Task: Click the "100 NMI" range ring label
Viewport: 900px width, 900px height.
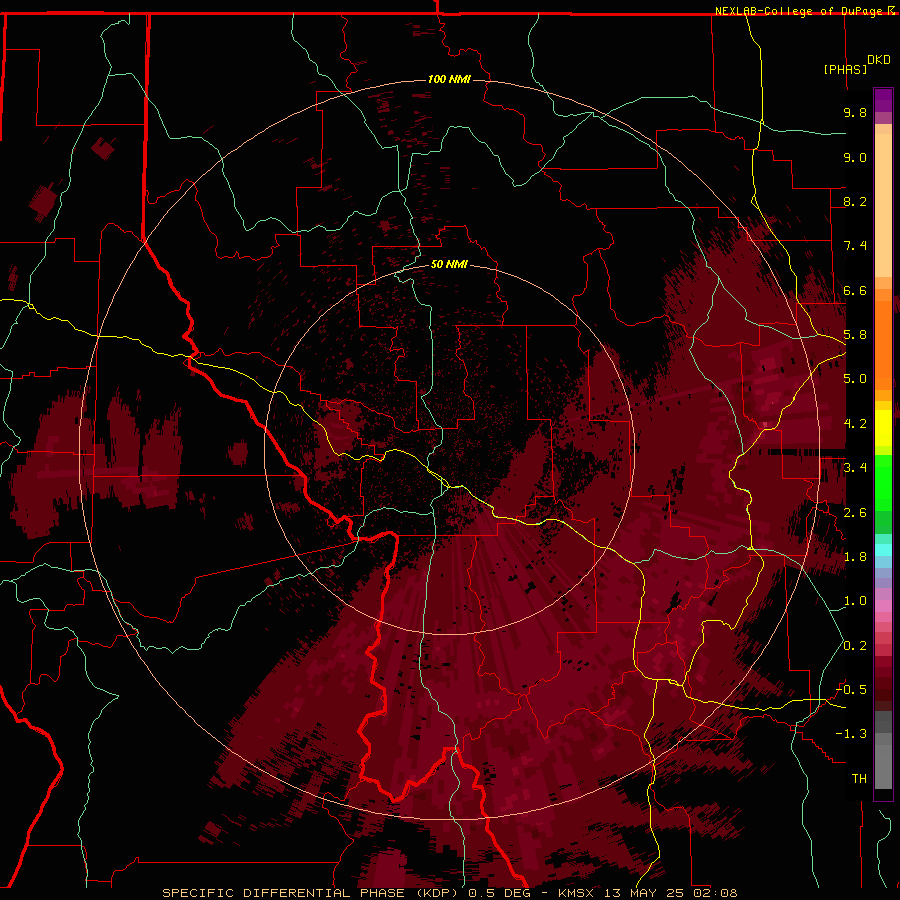Action: [449, 79]
